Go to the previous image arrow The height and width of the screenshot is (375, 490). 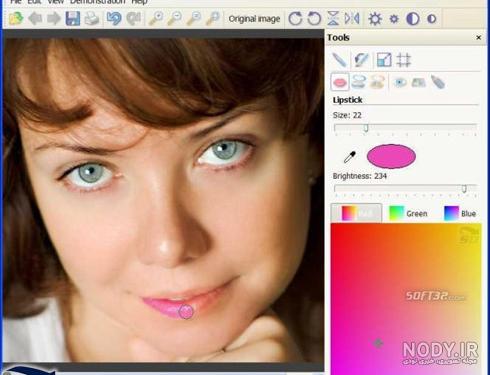[x=35, y=19]
